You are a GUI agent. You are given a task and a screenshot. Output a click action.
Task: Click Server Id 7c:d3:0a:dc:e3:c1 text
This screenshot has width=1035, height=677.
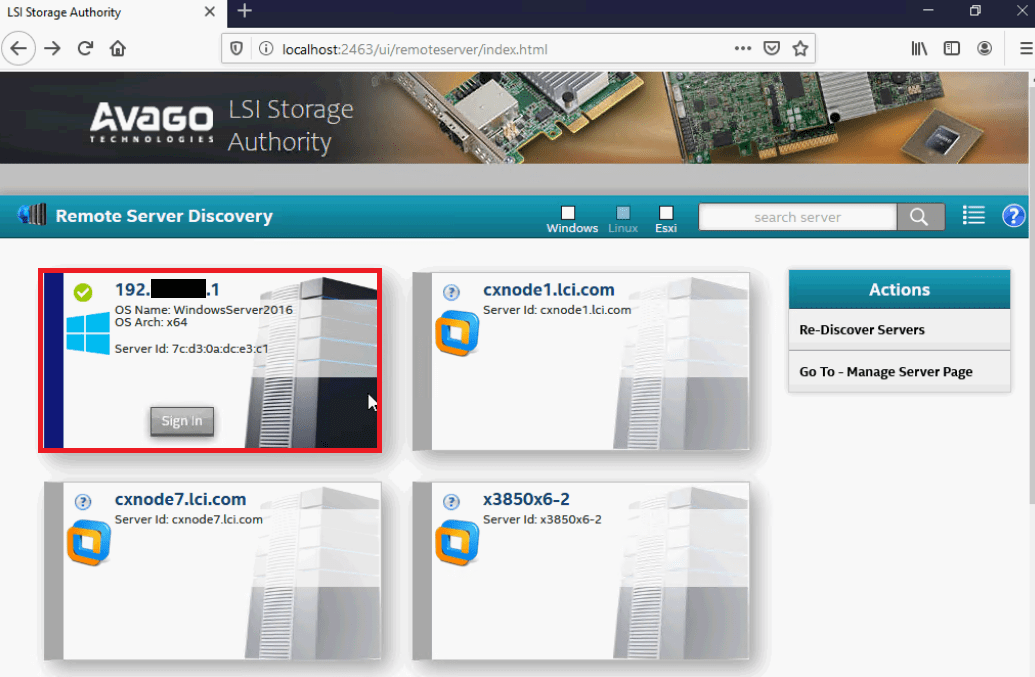pyautogui.click(x=191, y=348)
